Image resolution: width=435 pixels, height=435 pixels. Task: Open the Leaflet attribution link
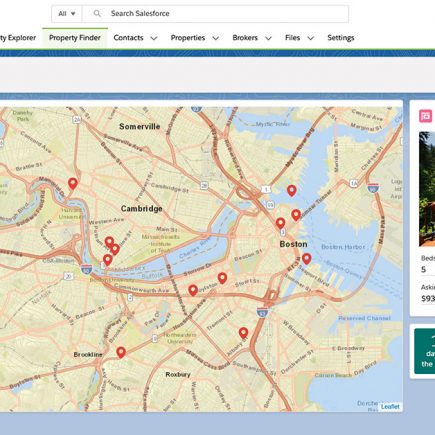pos(390,407)
